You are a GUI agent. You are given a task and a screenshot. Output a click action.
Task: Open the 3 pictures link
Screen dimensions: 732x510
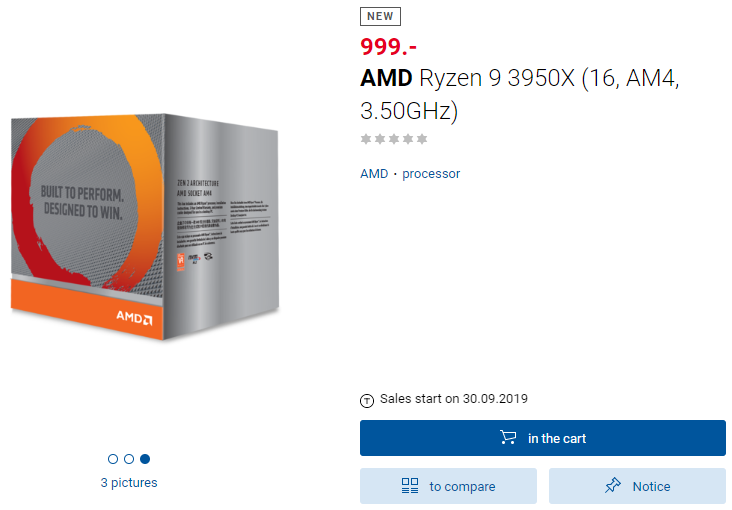coord(129,483)
